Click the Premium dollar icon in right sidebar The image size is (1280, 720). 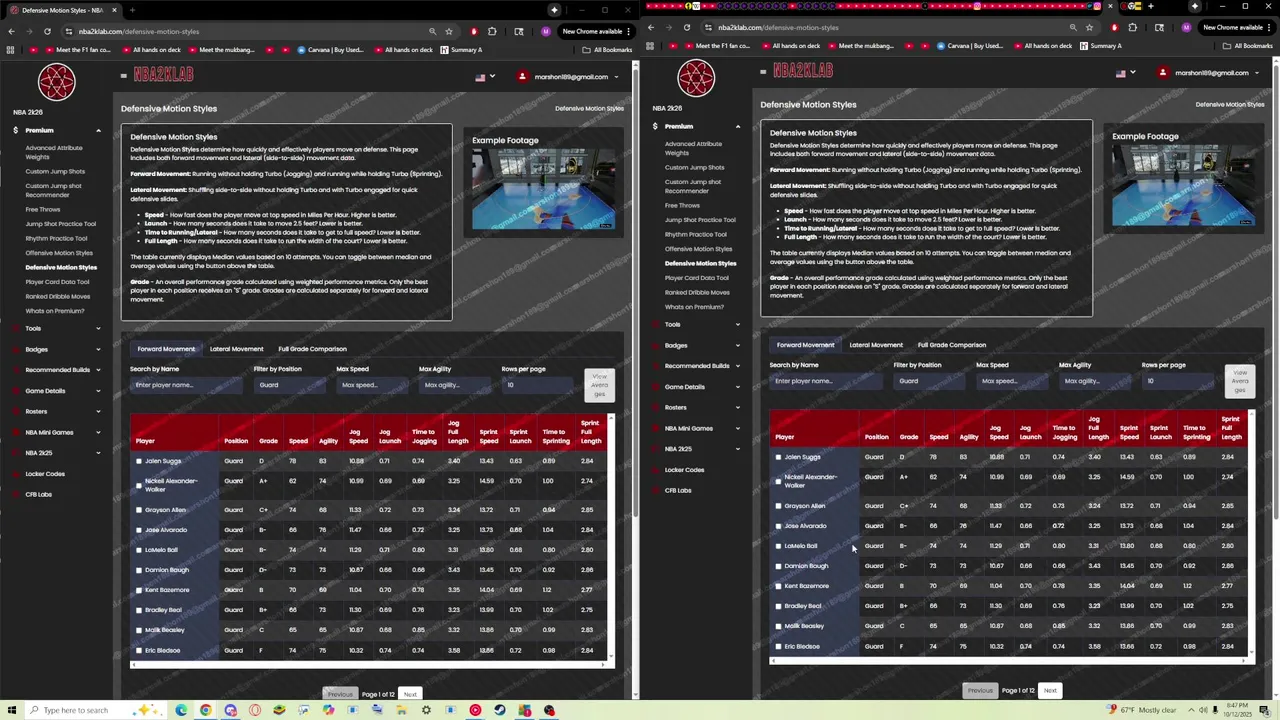click(x=655, y=126)
